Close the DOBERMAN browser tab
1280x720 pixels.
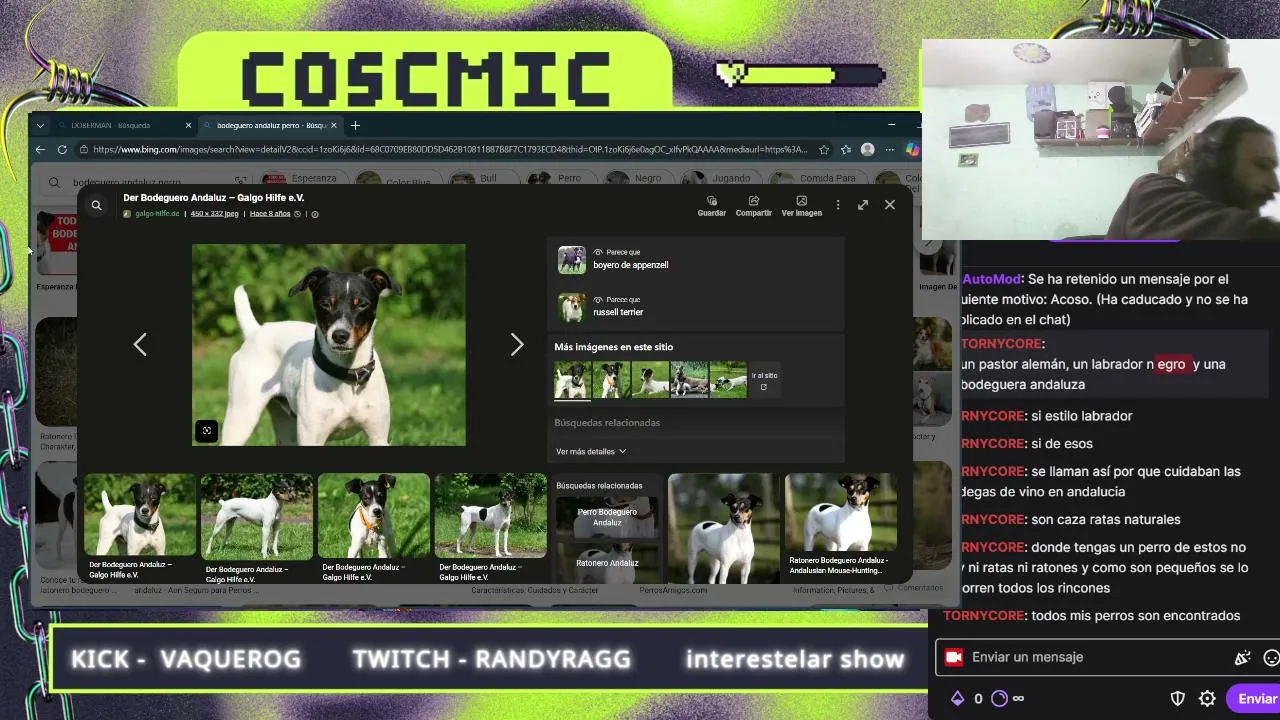click(x=188, y=125)
